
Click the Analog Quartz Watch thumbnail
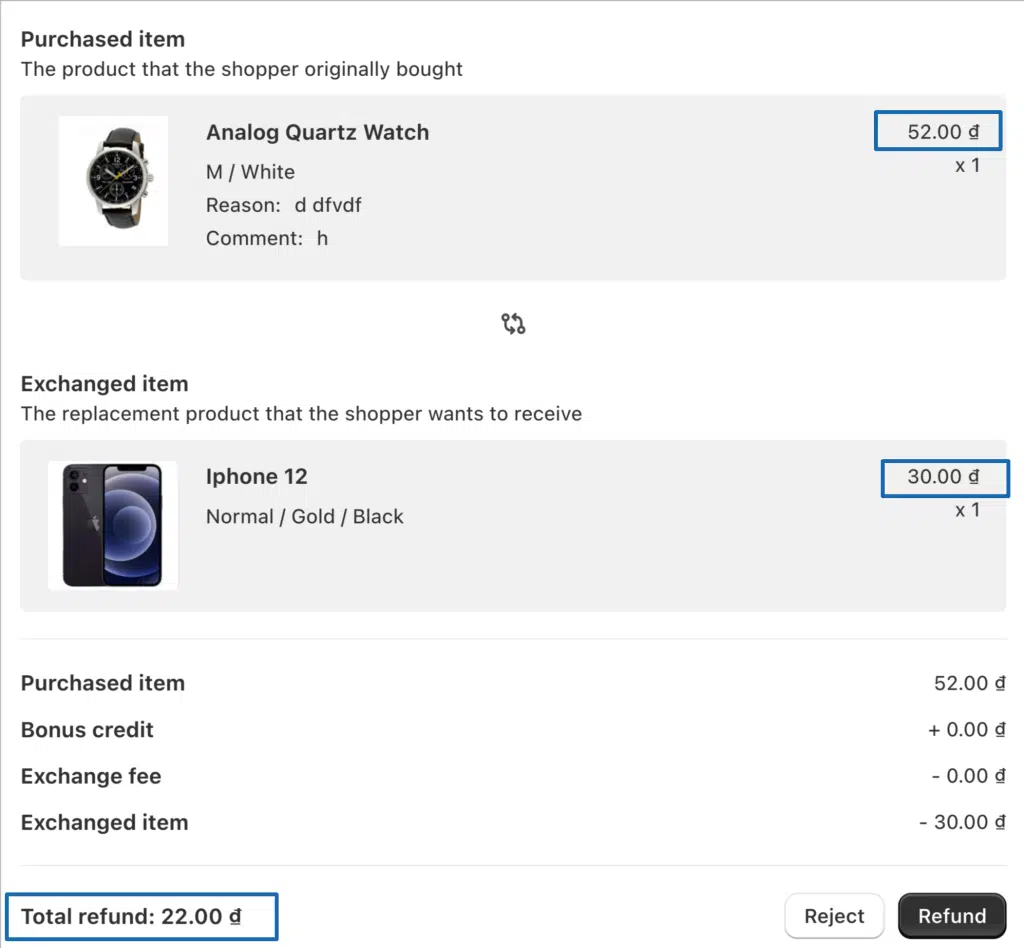pos(113,181)
